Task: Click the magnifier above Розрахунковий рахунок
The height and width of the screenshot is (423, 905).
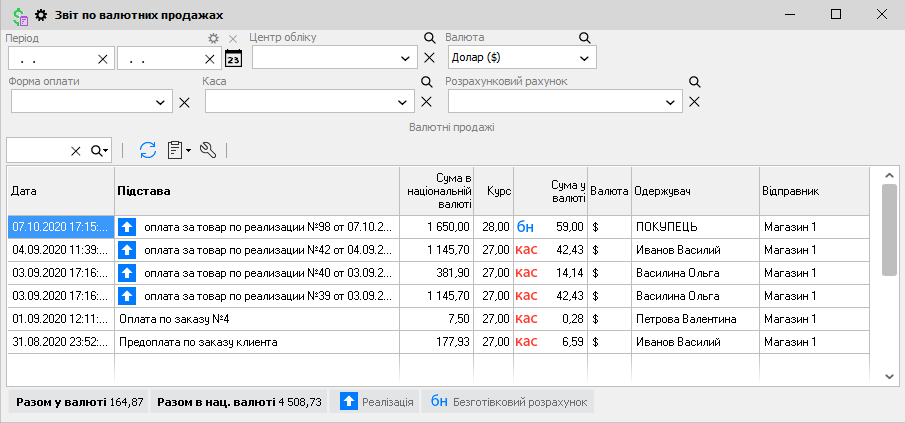Action: 694,82
